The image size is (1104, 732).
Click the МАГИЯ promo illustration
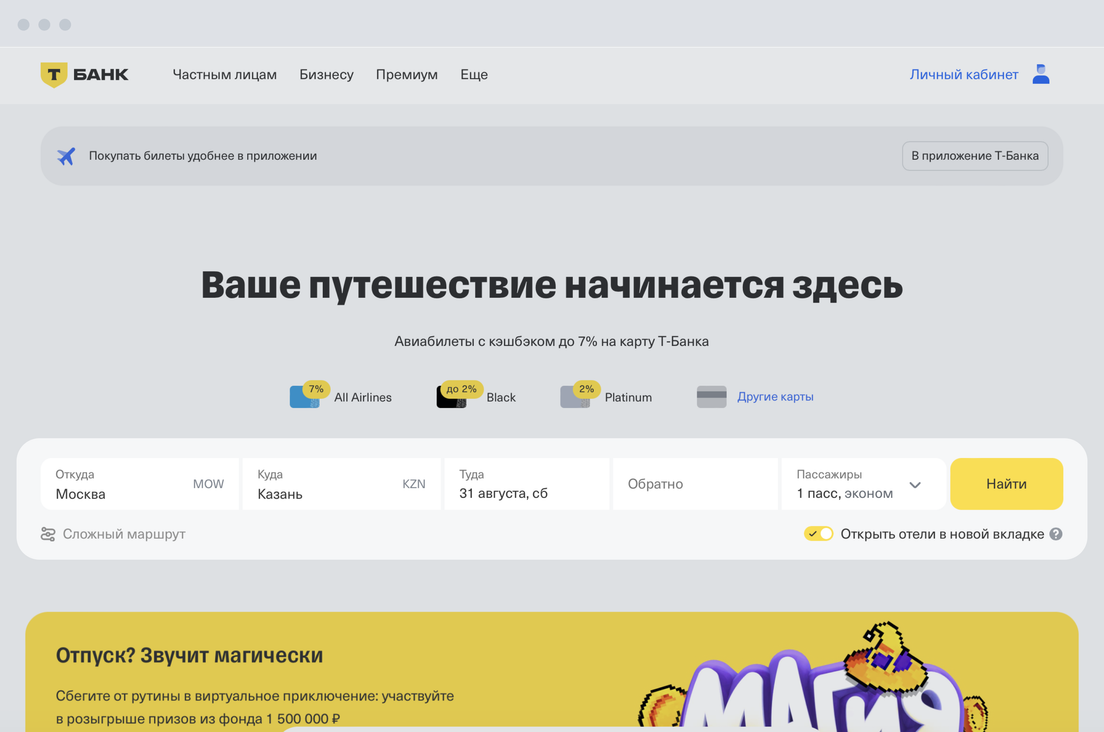[813, 676]
